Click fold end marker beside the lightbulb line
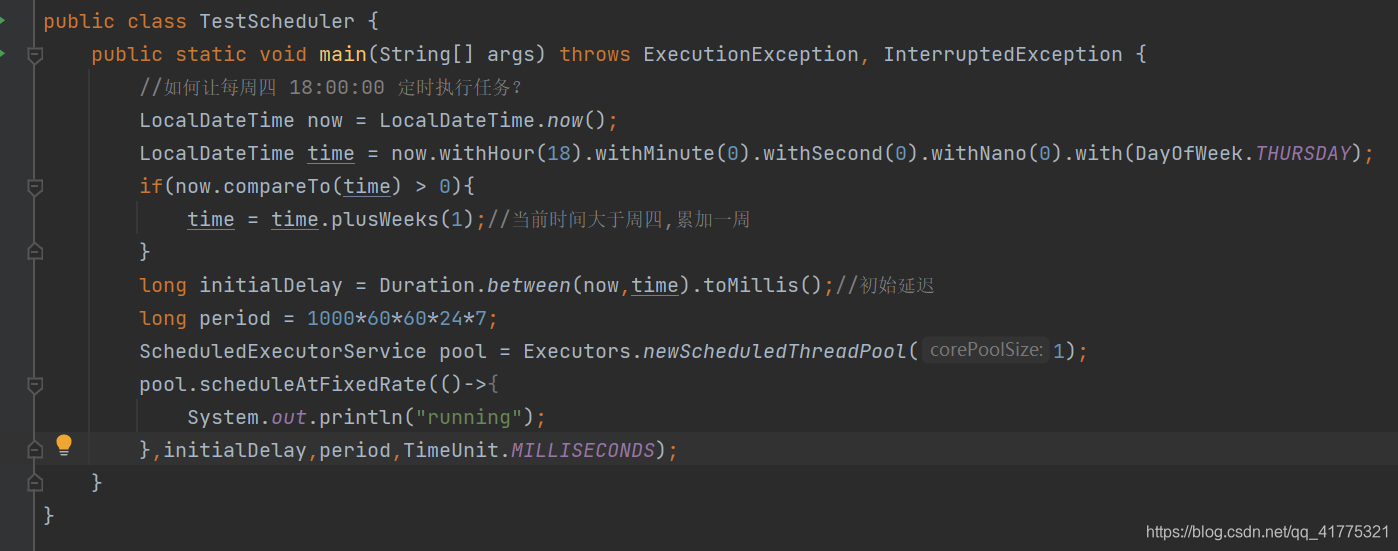1398x551 pixels. point(35,450)
